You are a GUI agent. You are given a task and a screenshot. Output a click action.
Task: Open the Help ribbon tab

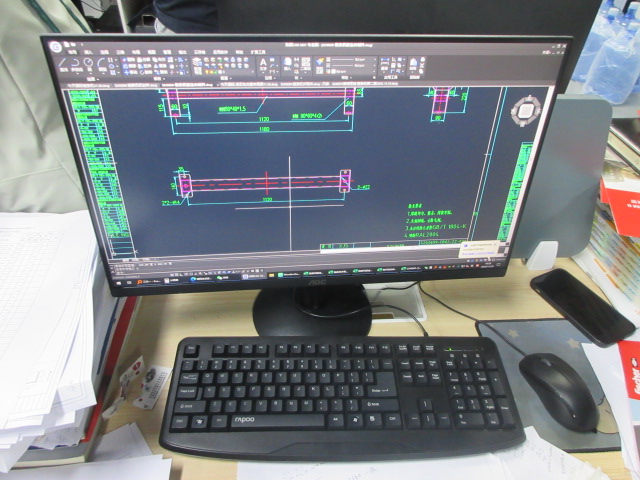click(x=240, y=52)
